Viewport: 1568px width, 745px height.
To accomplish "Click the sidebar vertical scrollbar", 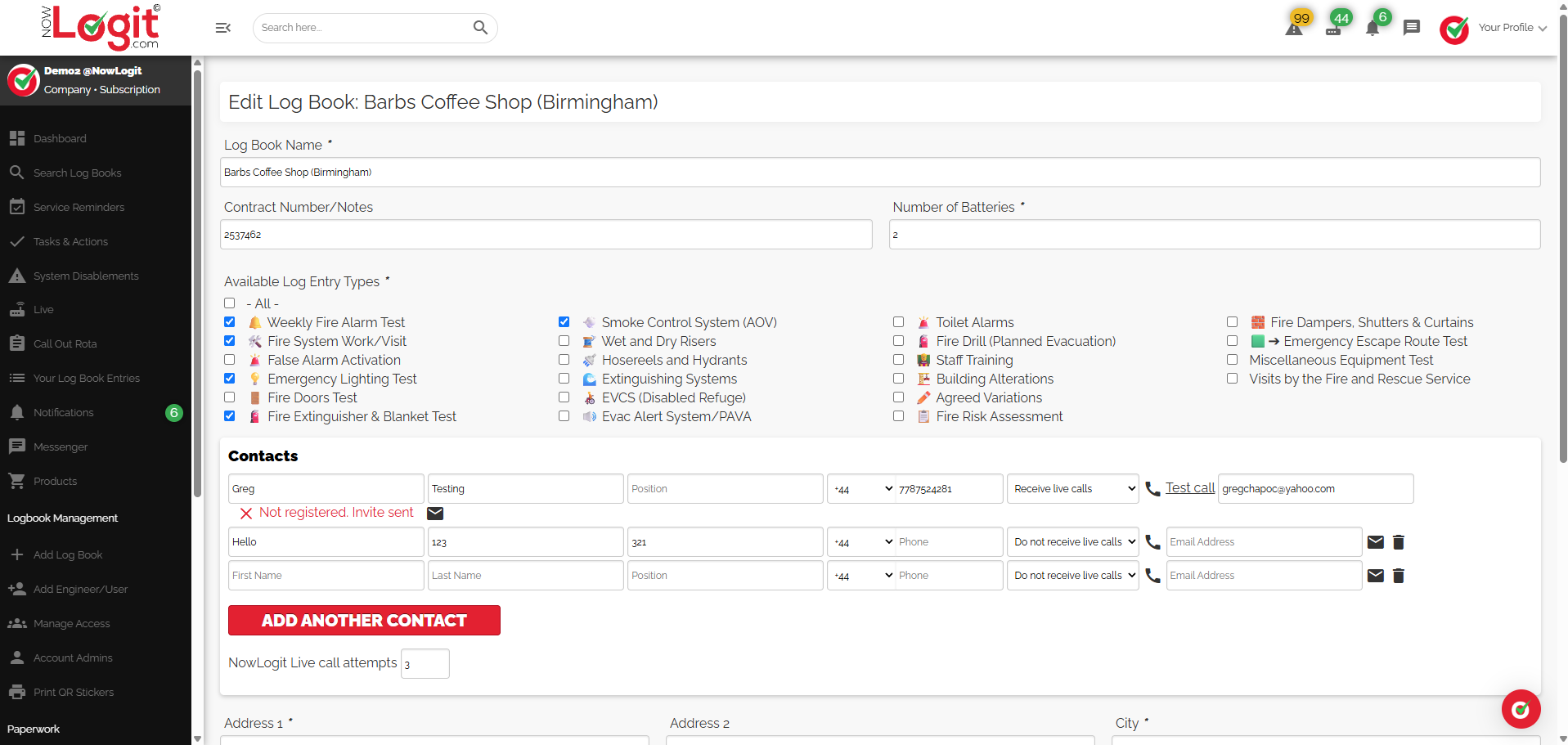I will (x=197, y=285).
